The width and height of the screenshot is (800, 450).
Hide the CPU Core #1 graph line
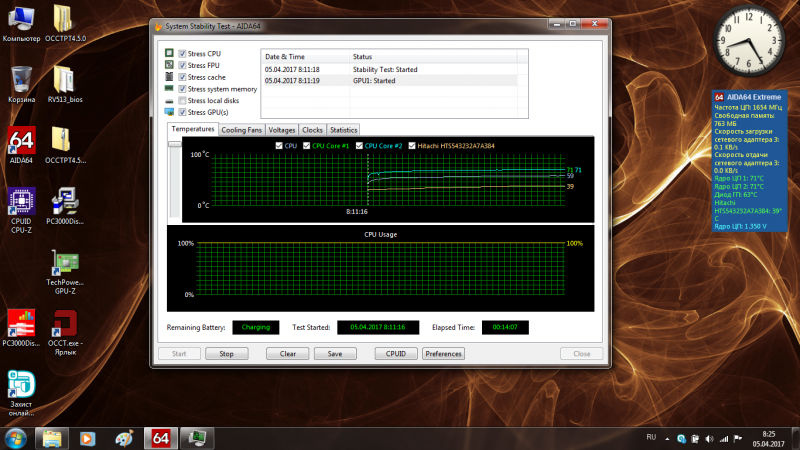307,146
